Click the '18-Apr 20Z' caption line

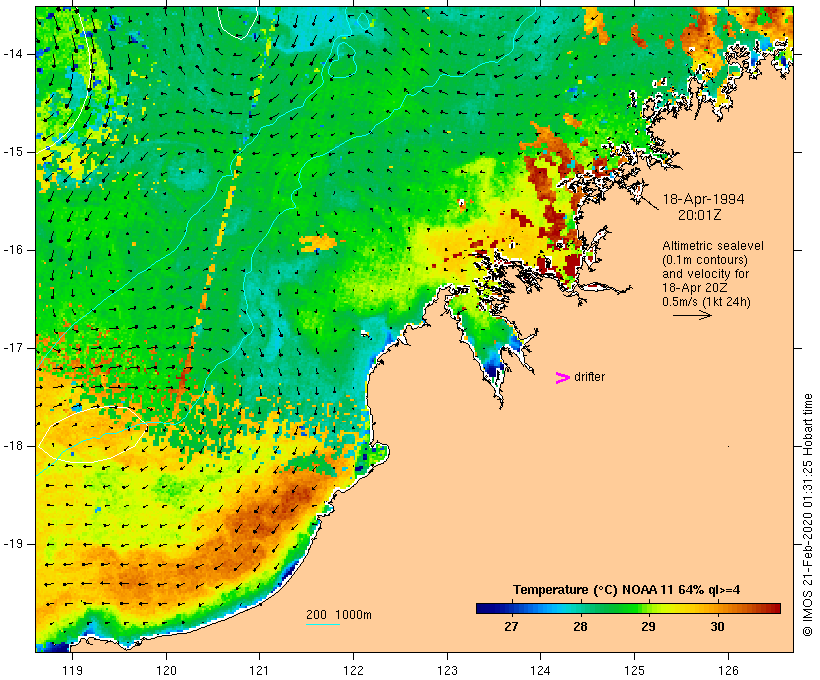point(694,288)
